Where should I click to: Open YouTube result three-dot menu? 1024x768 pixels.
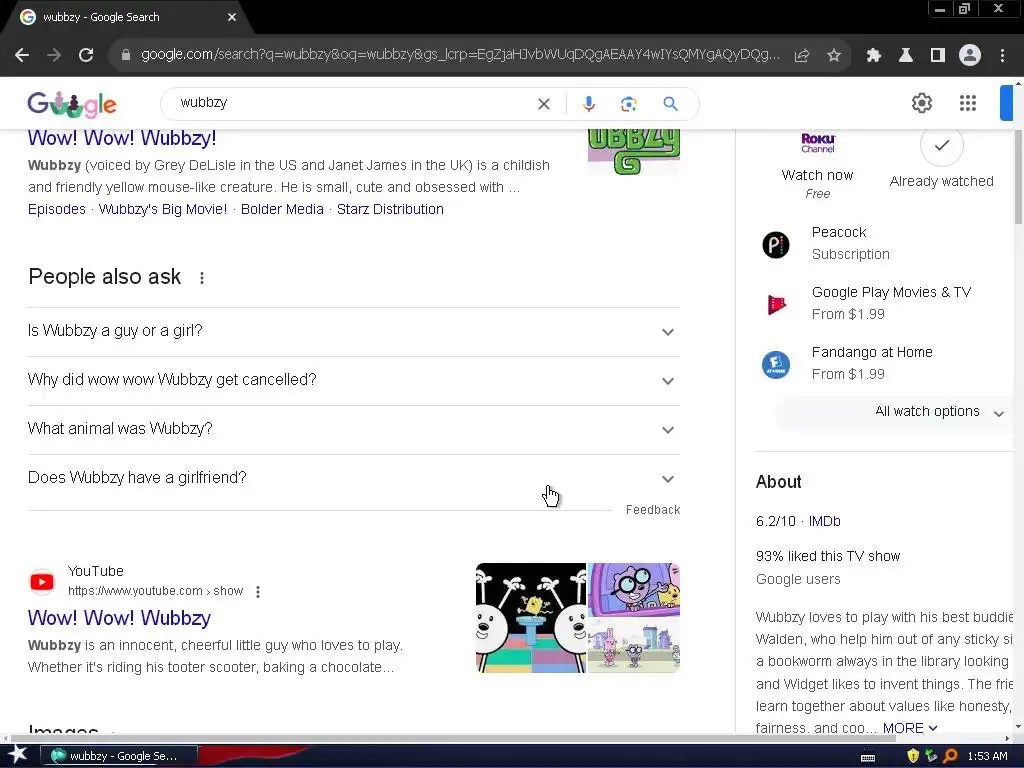click(x=258, y=592)
